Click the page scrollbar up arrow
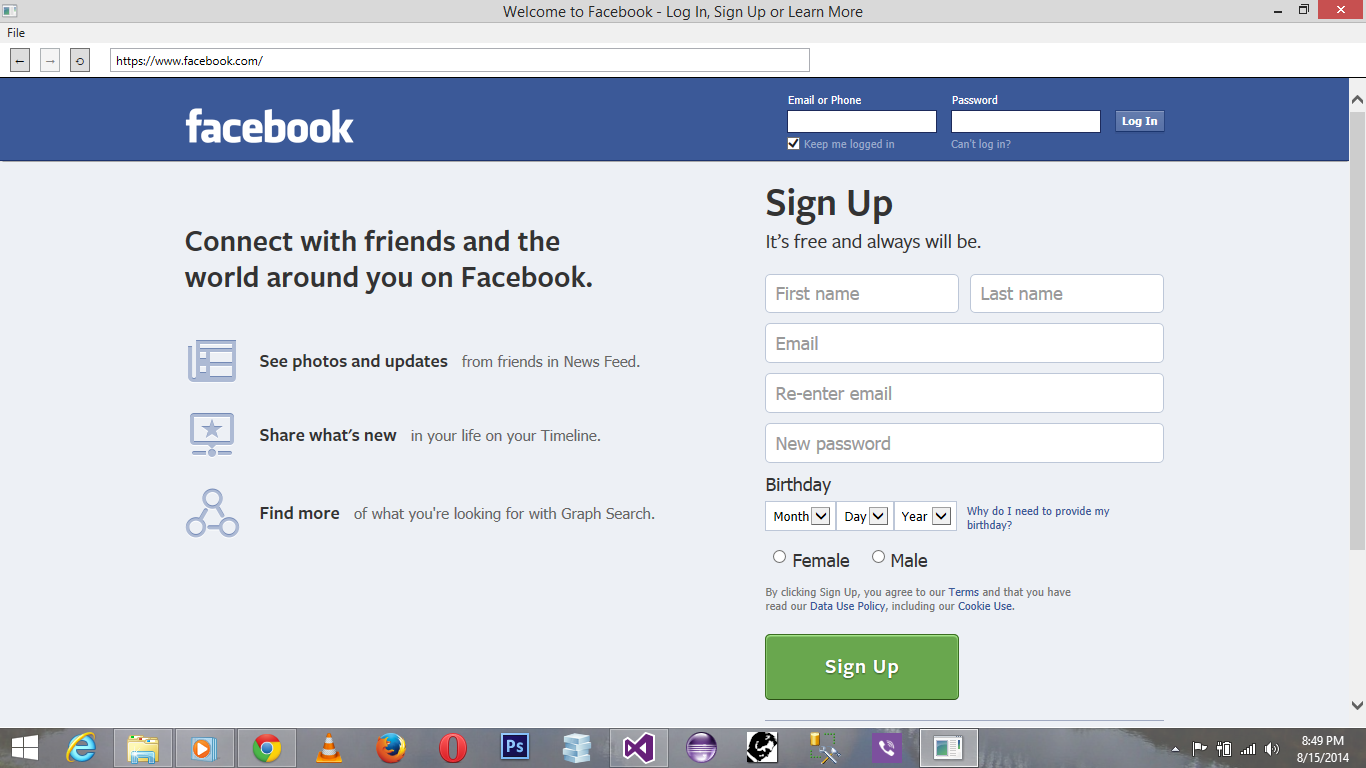 tap(1357, 100)
